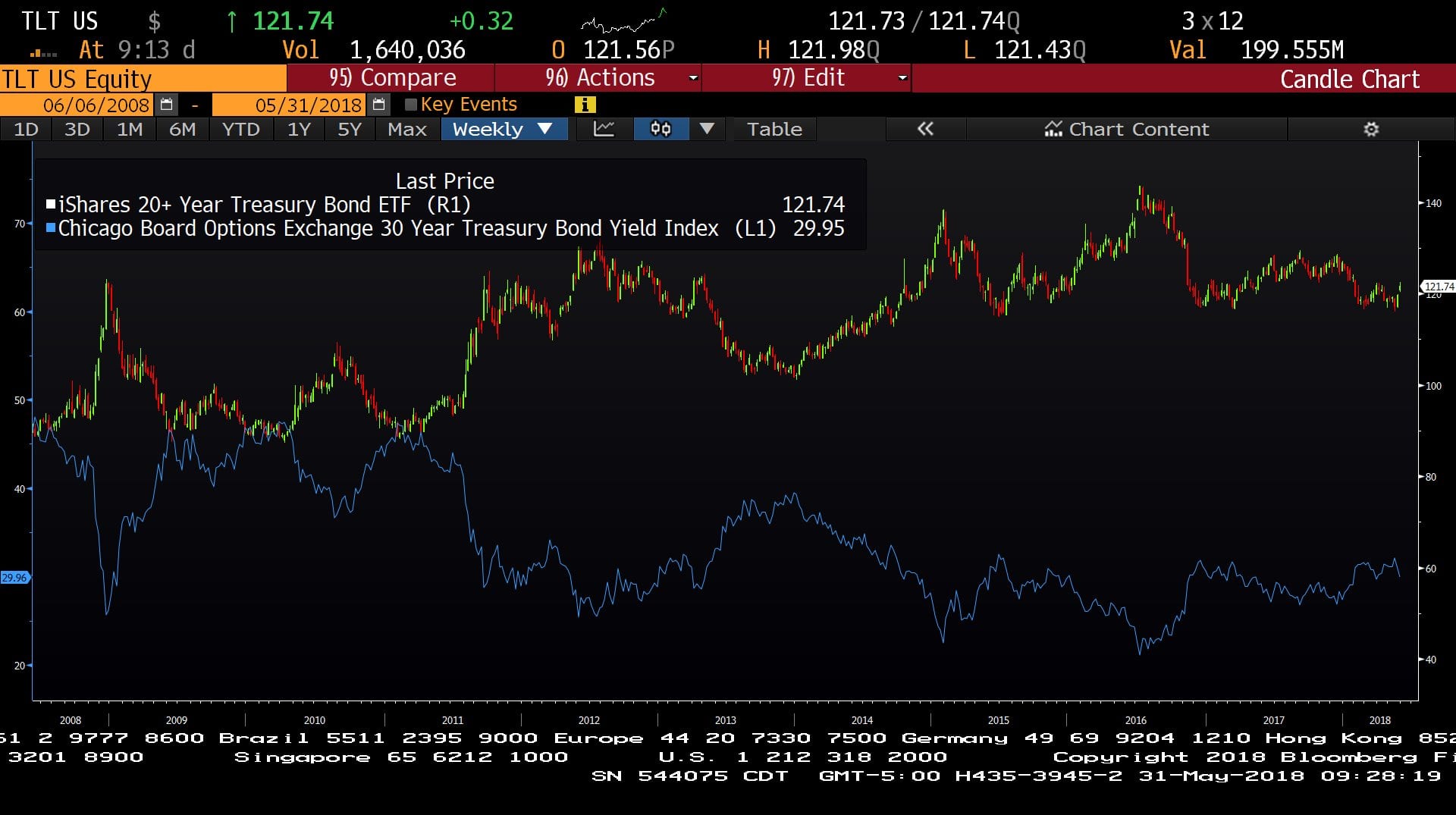Click the intraday sparkline mini chart
This screenshot has height=815, width=1456.
point(624,21)
